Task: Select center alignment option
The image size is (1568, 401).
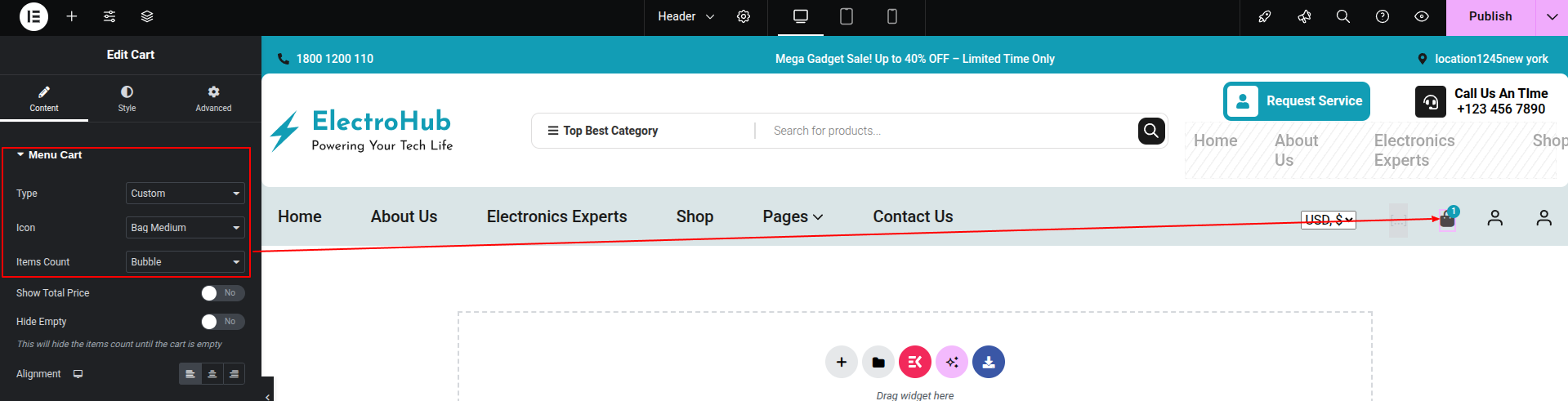Action: pos(212,374)
